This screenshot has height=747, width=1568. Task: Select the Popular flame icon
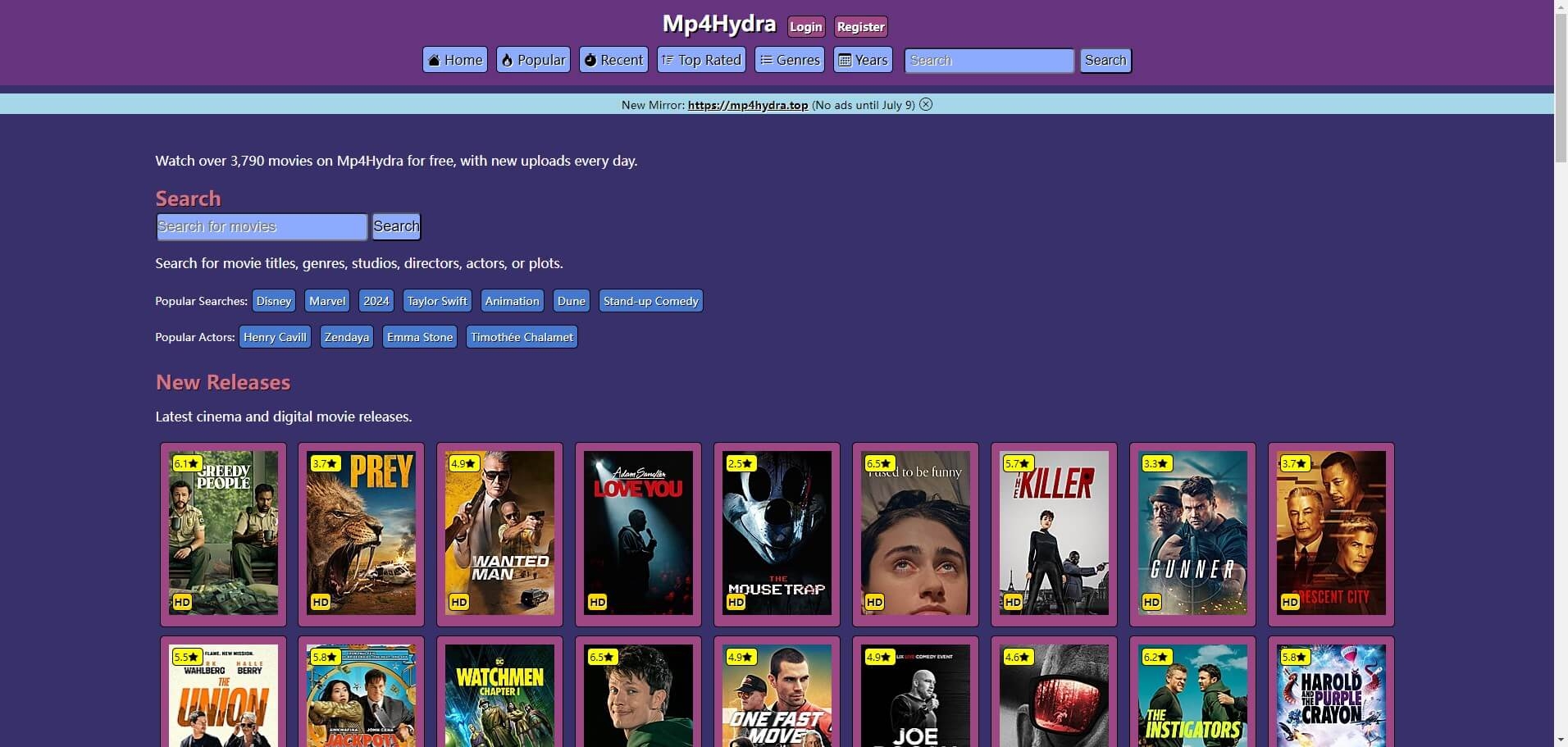(x=508, y=60)
